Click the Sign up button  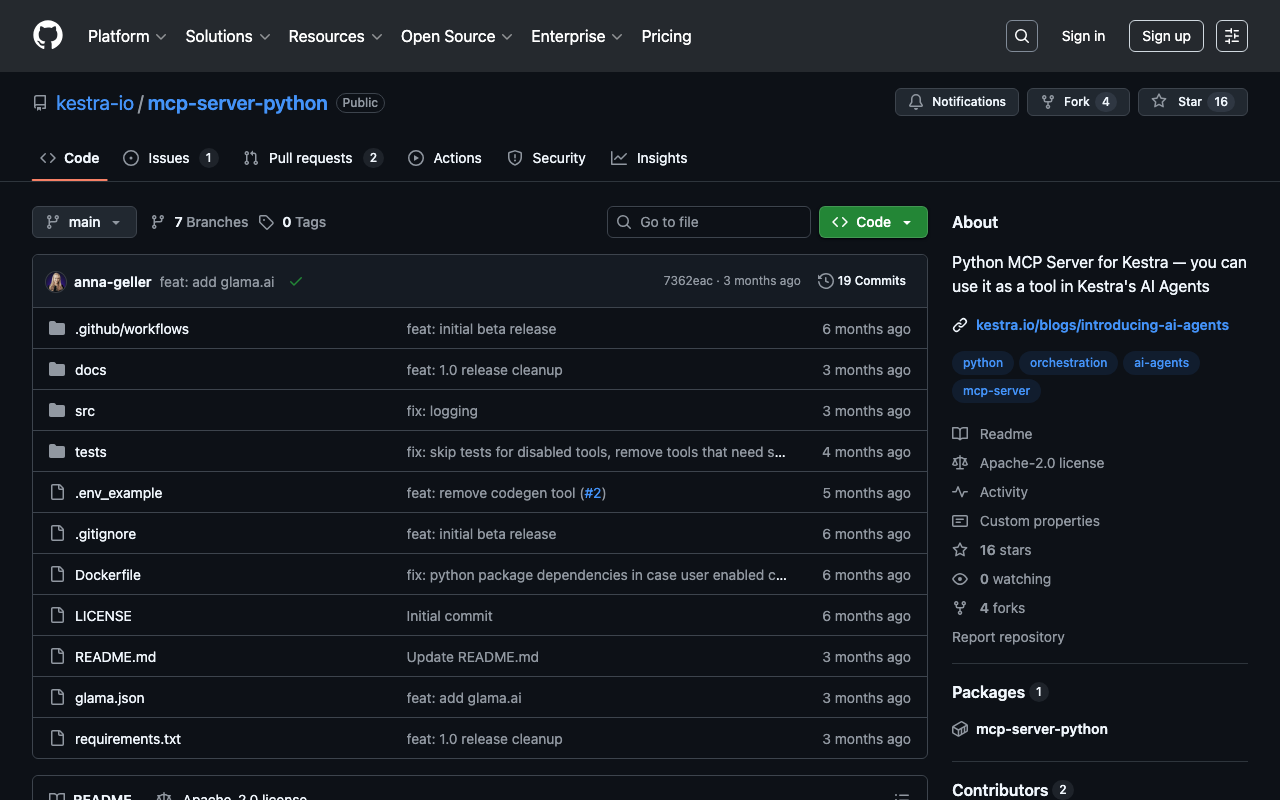pos(1166,36)
